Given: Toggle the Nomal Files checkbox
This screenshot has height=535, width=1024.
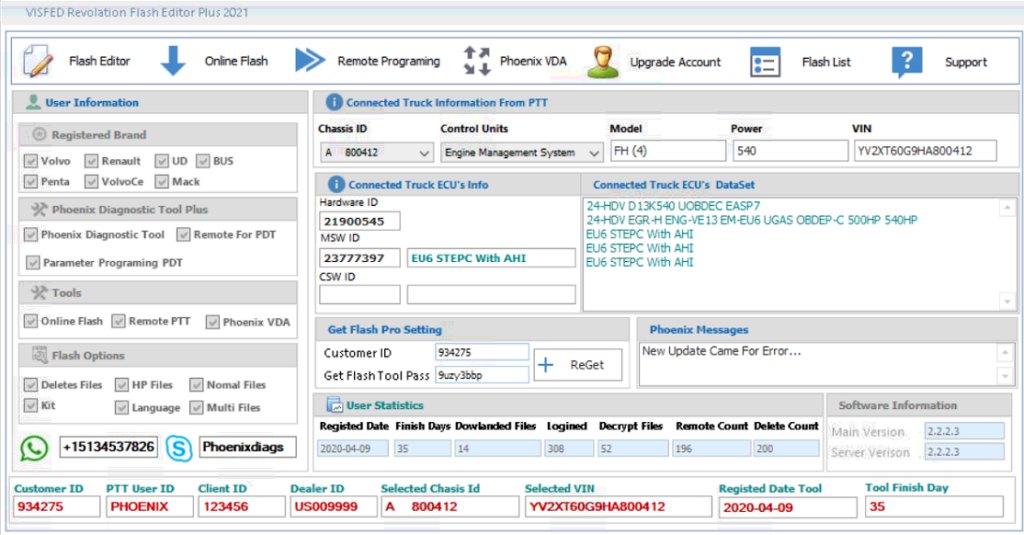Looking at the screenshot, I should pos(197,385).
